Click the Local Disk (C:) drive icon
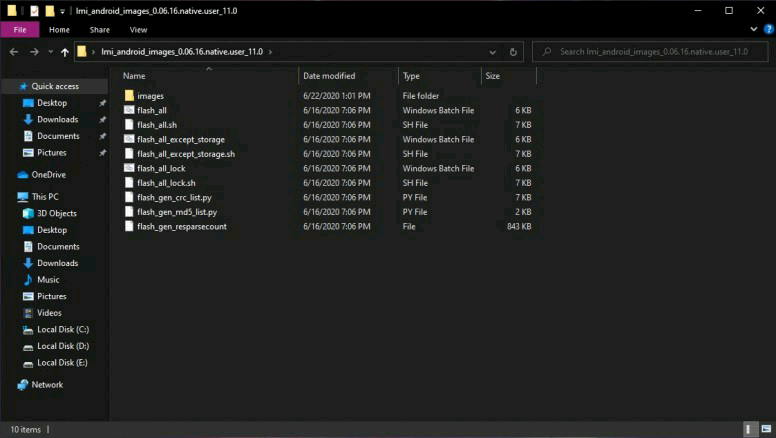This screenshot has width=776, height=438. point(28,330)
